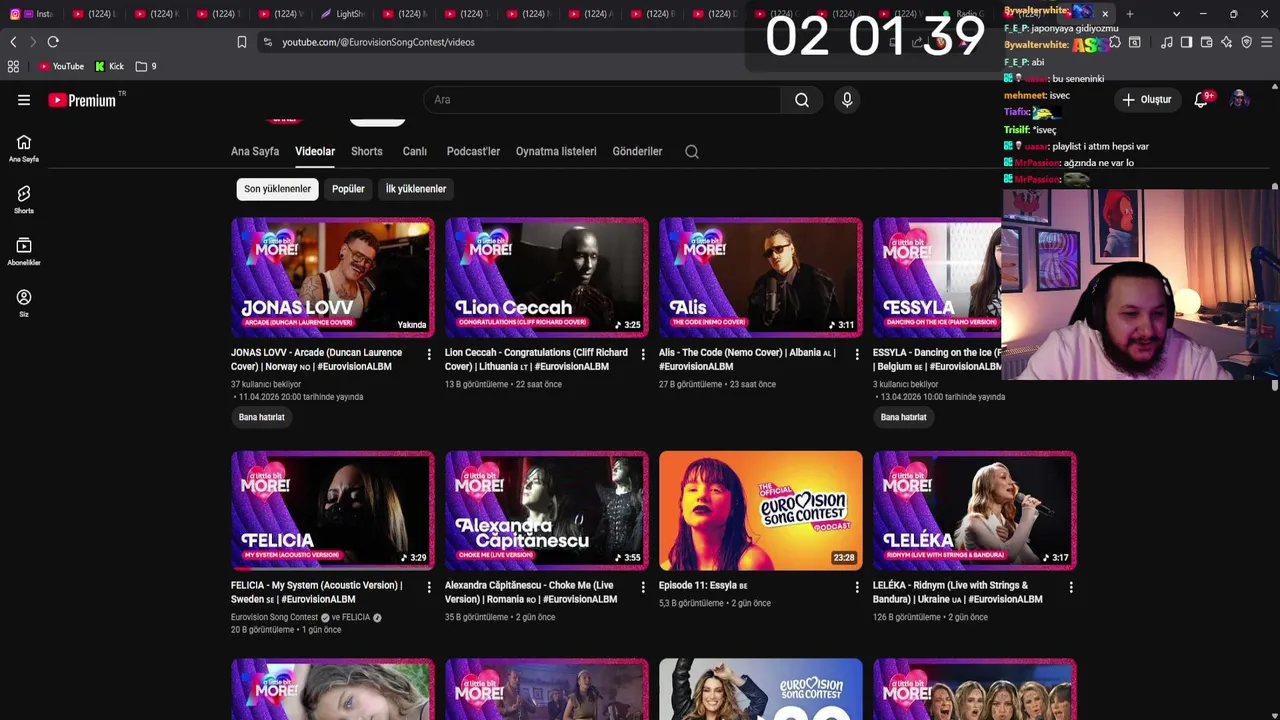Switch to the Podcast'ler channel tab
The height and width of the screenshot is (720, 1280).
coord(473,152)
